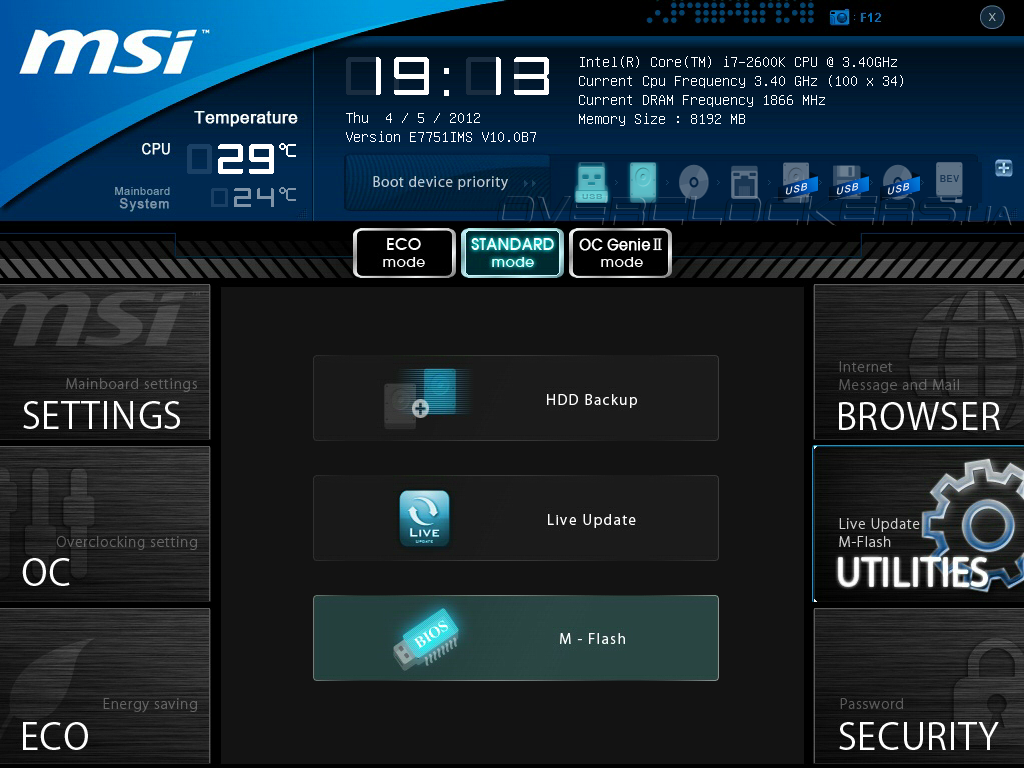Switch to STANDARD mode
Image resolution: width=1024 pixels, height=768 pixels.
[x=513, y=253]
